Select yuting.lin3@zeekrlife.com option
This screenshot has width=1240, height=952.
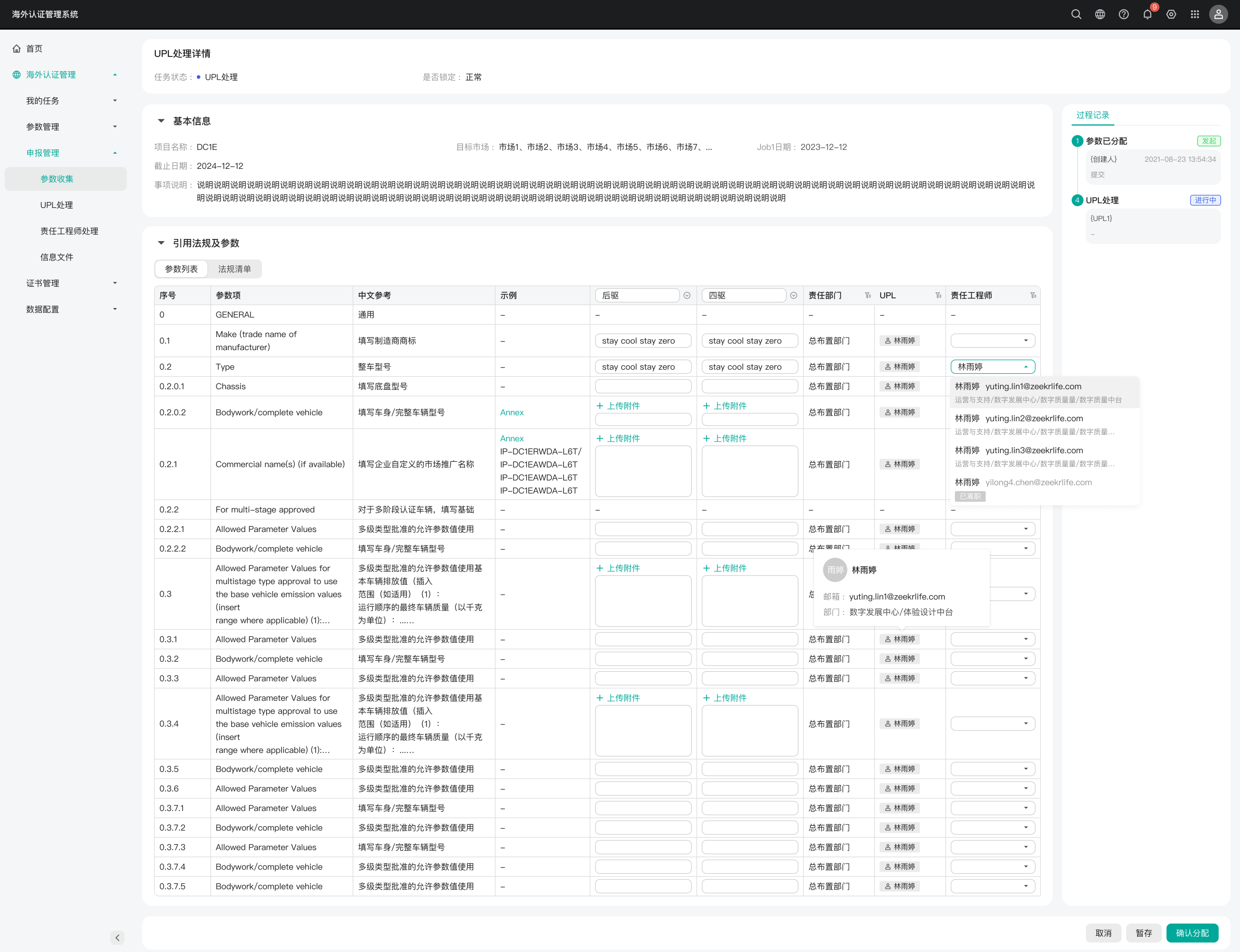(x=1044, y=456)
